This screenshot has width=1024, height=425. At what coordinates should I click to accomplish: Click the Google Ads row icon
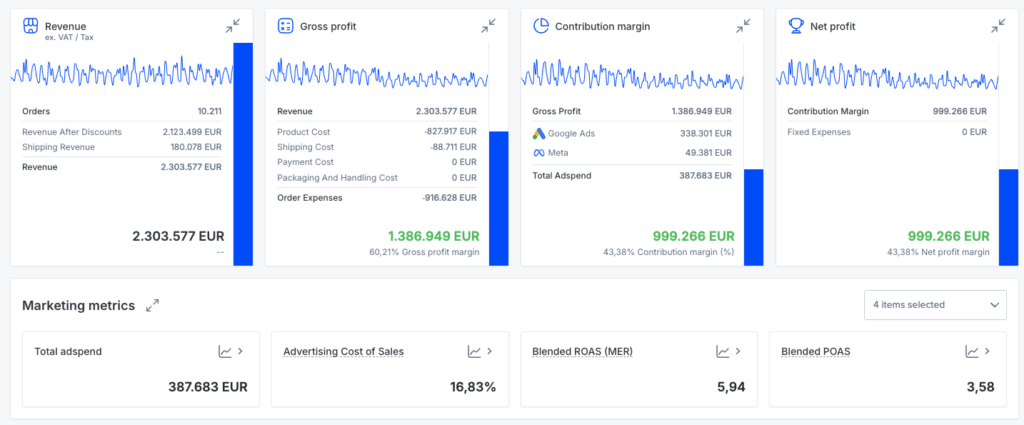point(538,132)
